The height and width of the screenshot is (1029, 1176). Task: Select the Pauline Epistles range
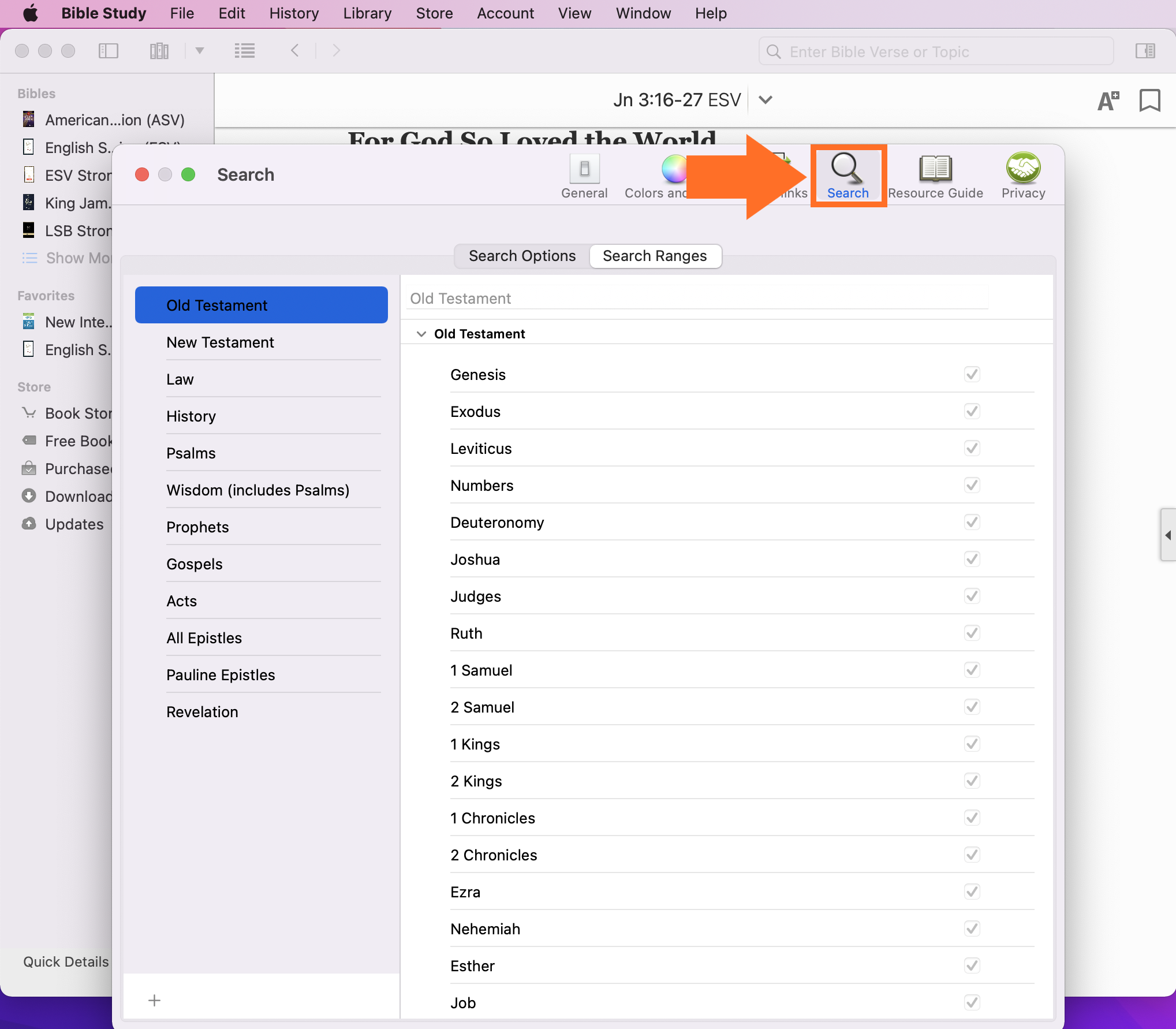[x=221, y=674]
